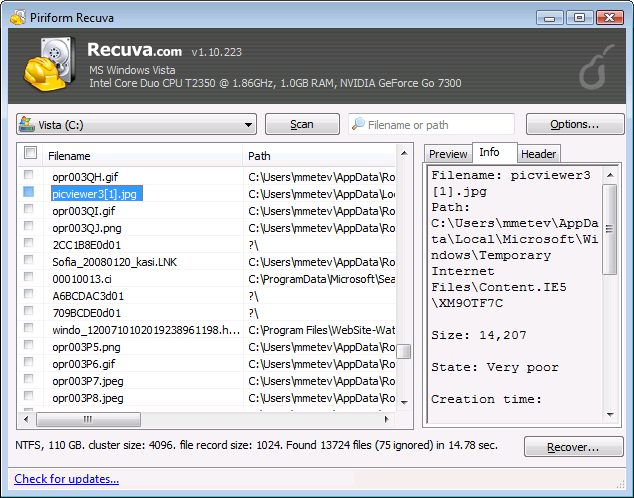Select the file windo_120071010201923896119​8.h...
The width and height of the screenshot is (634, 498).
[146, 330]
